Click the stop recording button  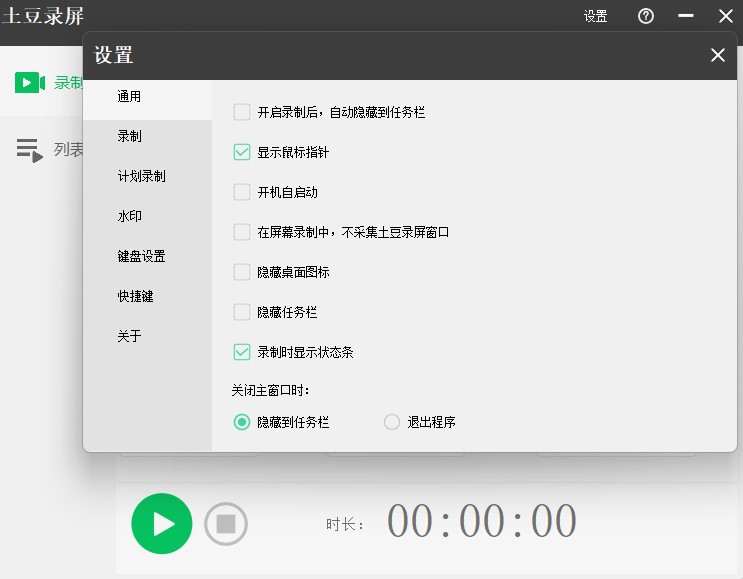226,524
